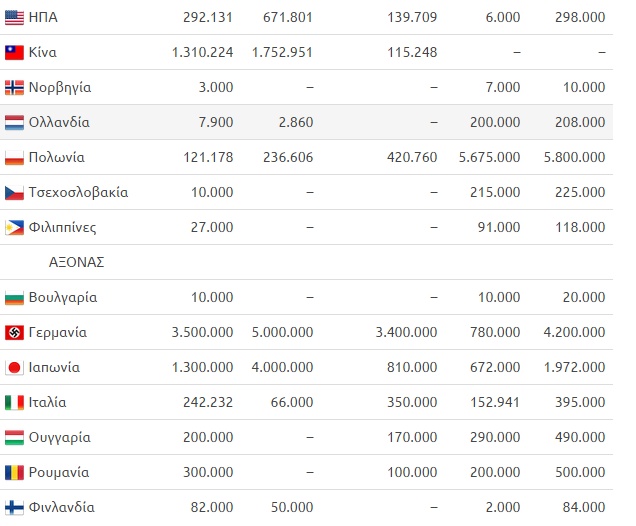636x526 pixels.
Task: Click the Norway flag icon
Action: [14, 87]
